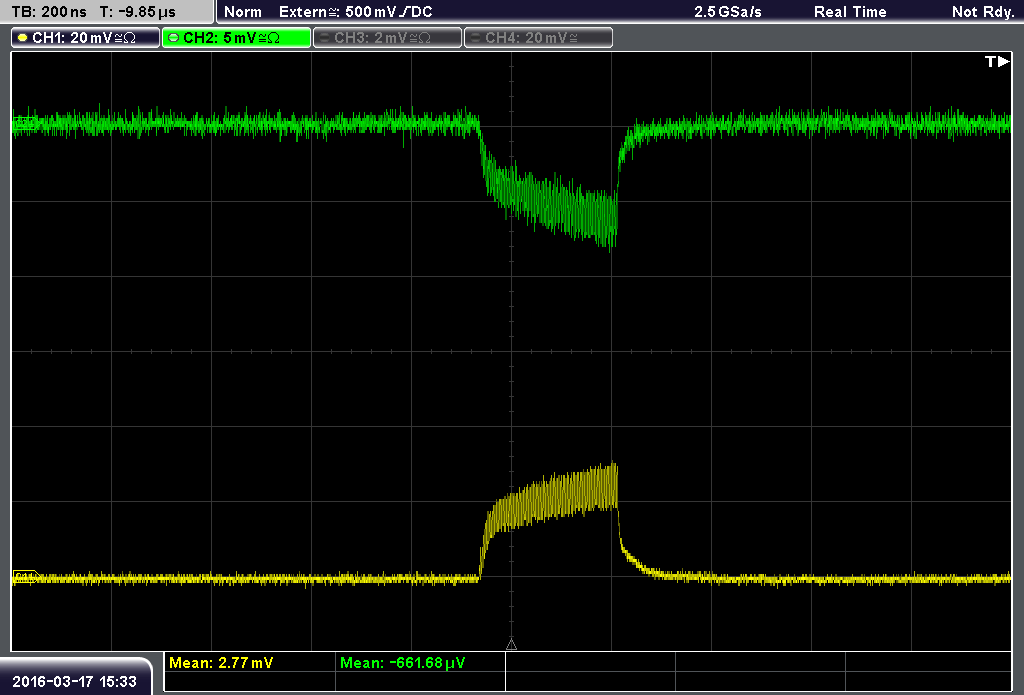Click the Real Time acquisition mode
Image resolution: width=1024 pixels, height=695 pixels.
[x=850, y=12]
